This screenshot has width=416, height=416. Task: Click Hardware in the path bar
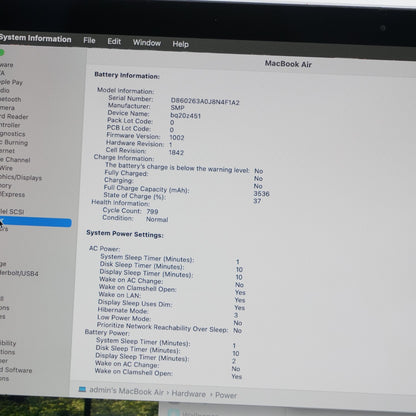point(189,394)
